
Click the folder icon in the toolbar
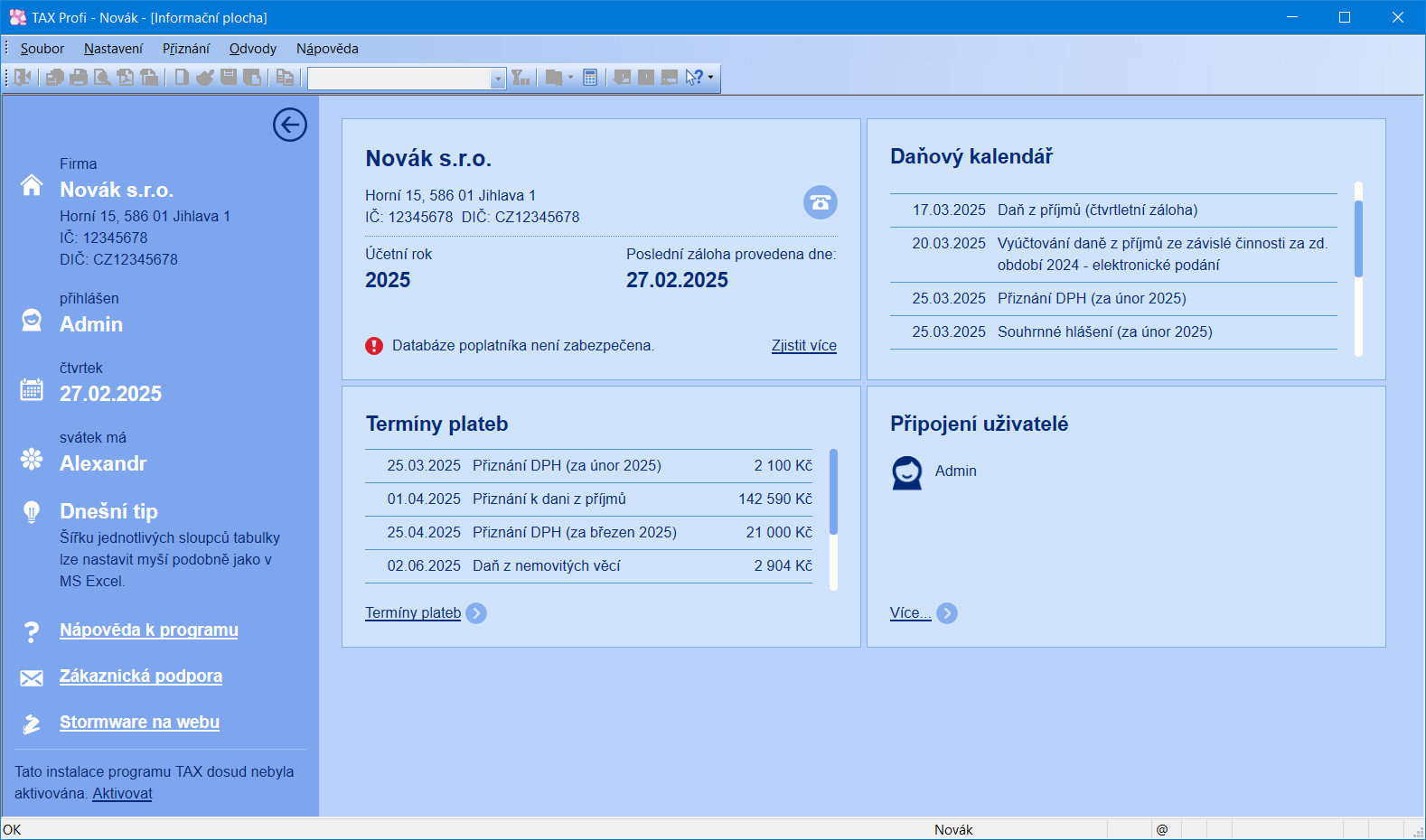(554, 78)
